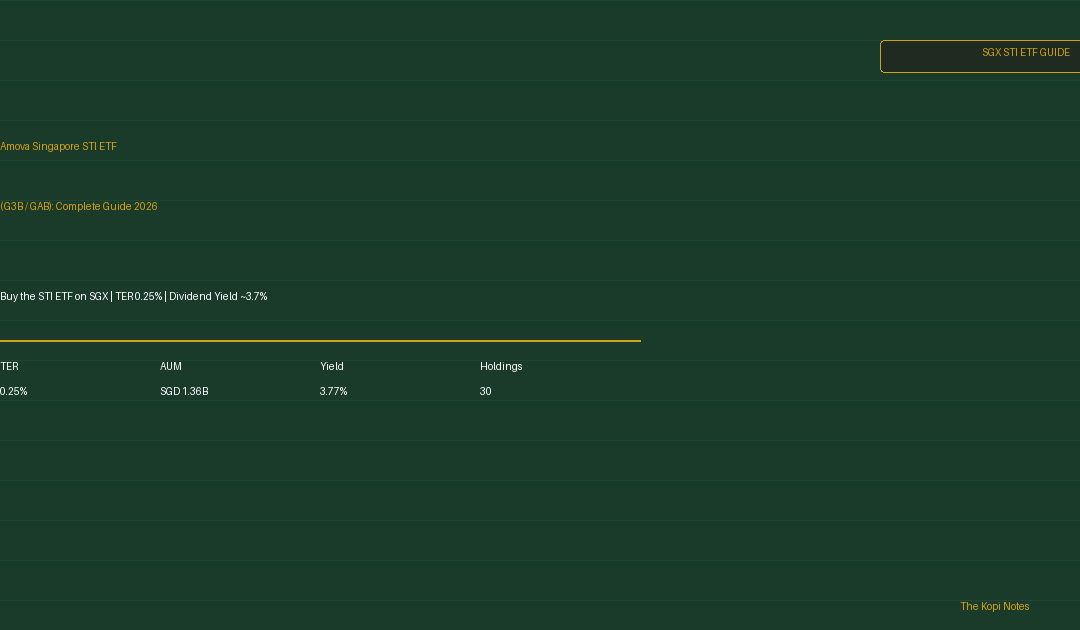Click Dividend Yield ~3.7% in the subtitle
1080x630 pixels.
click(x=218, y=297)
